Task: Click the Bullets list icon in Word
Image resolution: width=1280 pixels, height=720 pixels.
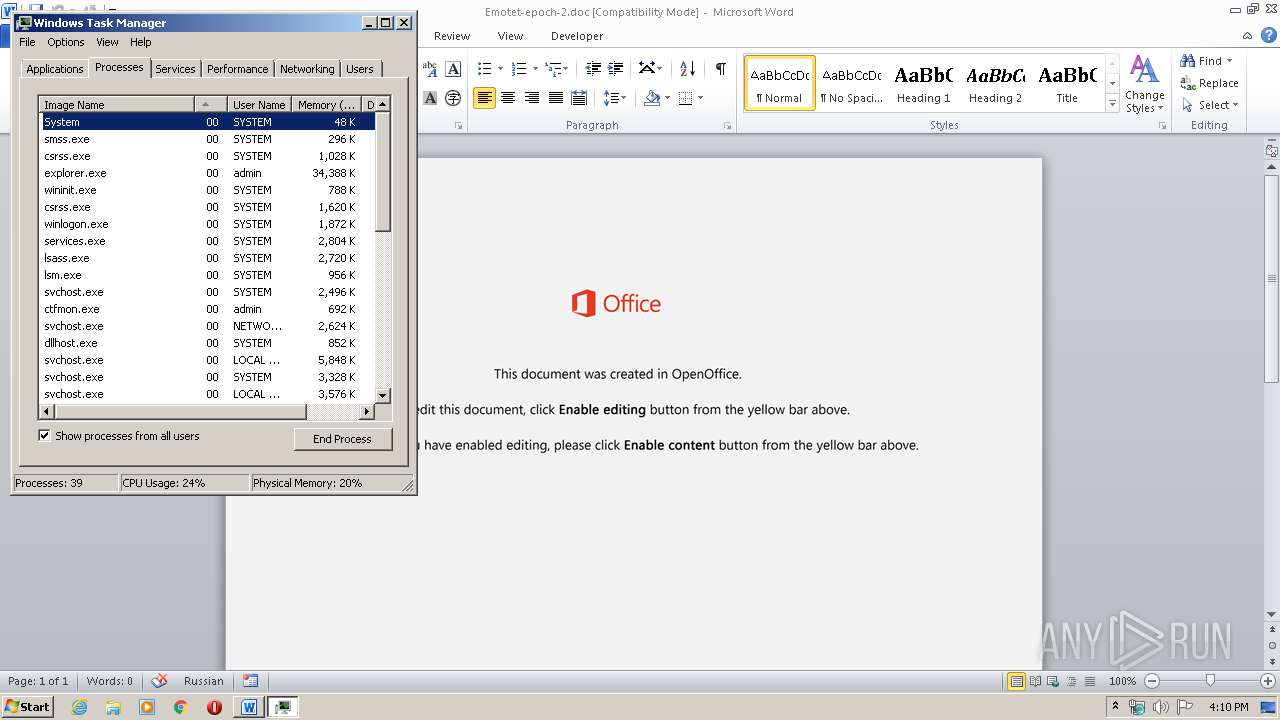Action: (485, 68)
